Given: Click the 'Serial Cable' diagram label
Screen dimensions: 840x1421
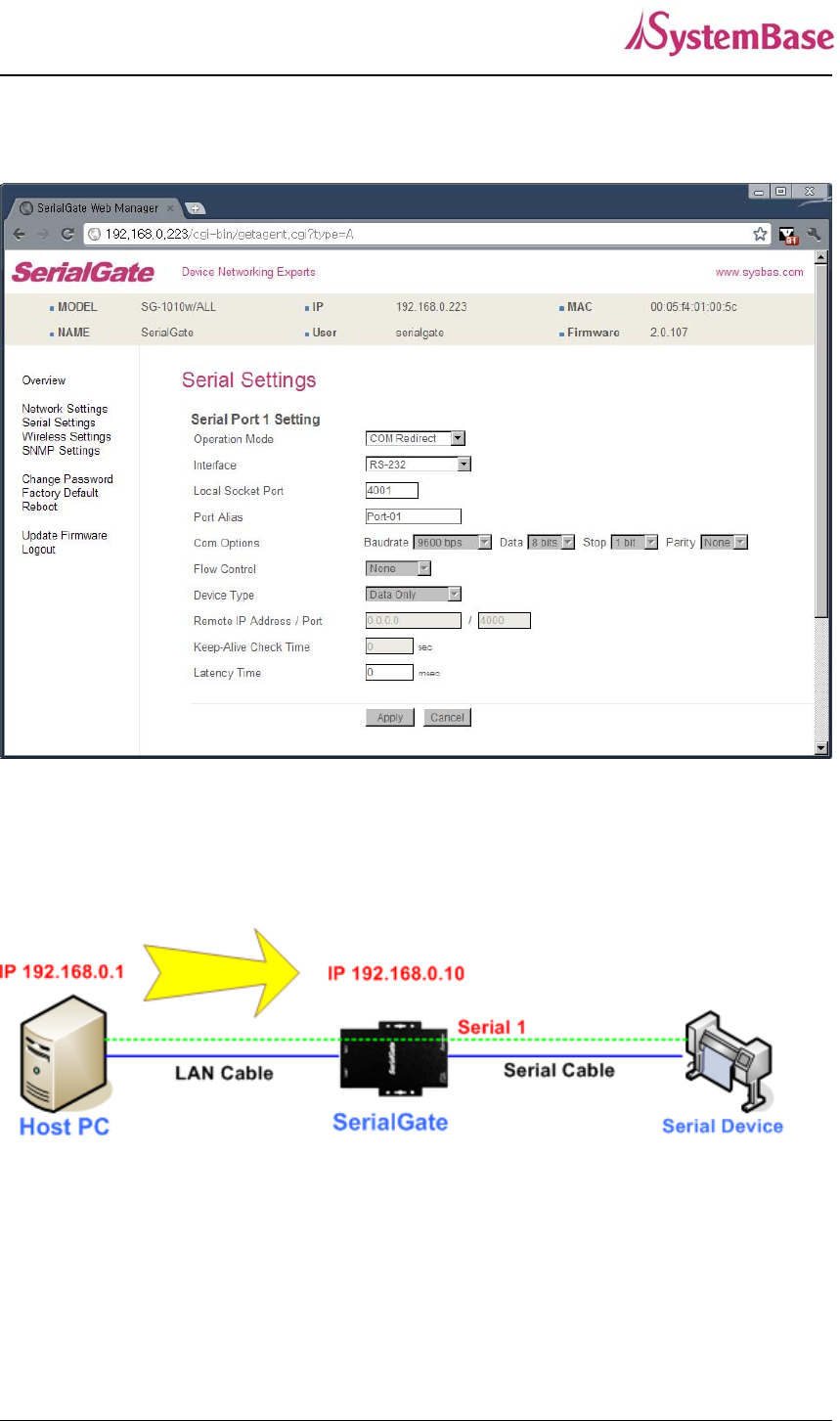Looking at the screenshot, I should click(x=559, y=1071).
